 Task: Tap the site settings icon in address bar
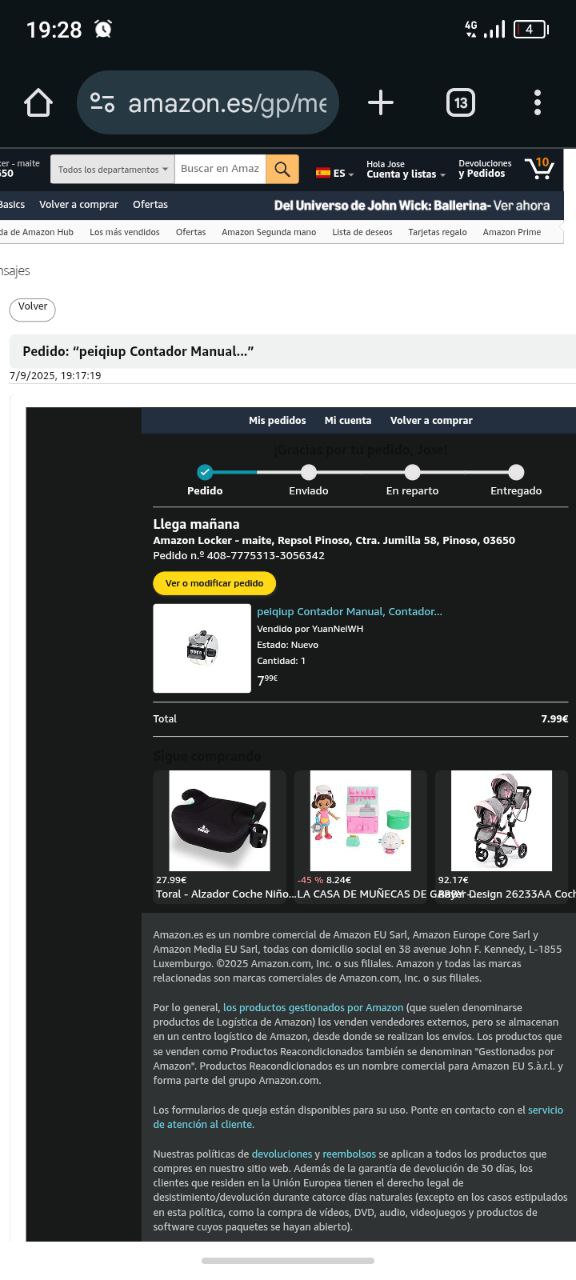pyautogui.click(x=102, y=102)
